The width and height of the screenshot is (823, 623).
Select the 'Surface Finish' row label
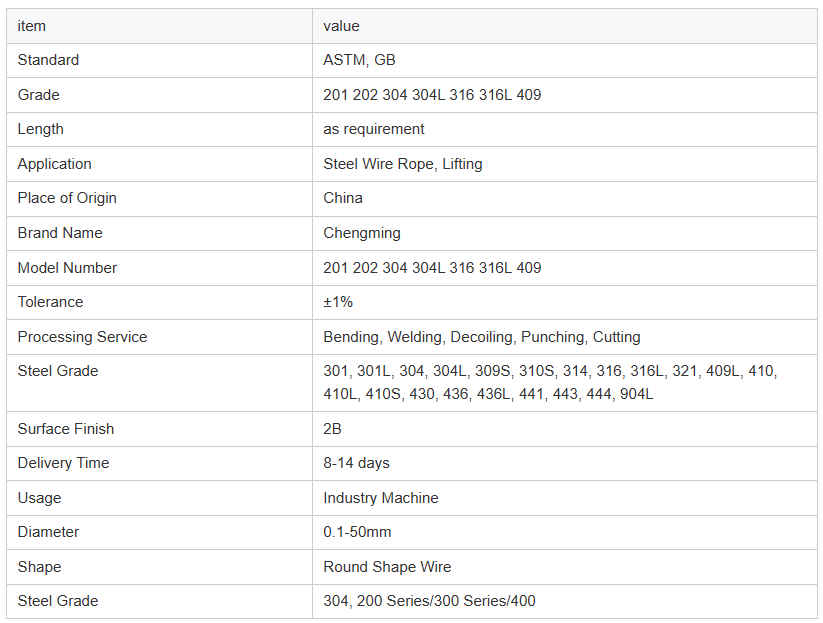(66, 429)
